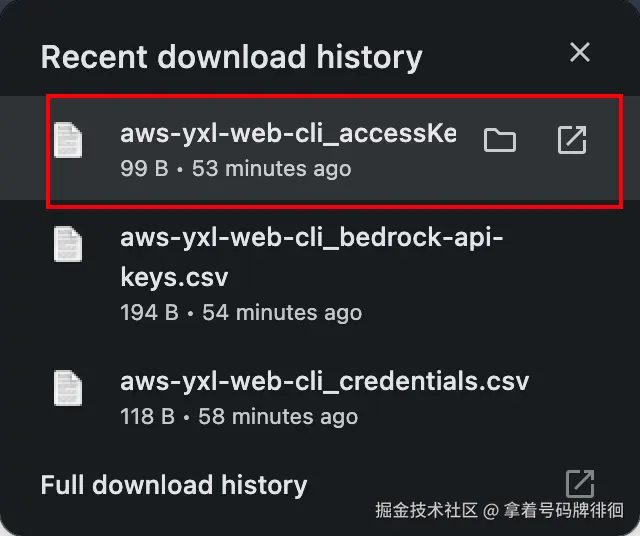The width and height of the screenshot is (640, 536).
Task: Select the 99 B file size text
Action: [x=144, y=168]
